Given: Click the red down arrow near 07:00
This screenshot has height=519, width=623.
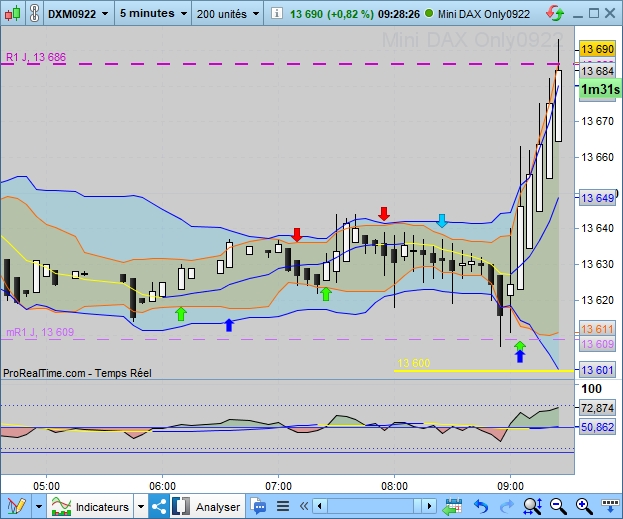Looking at the screenshot, I should 297,234.
